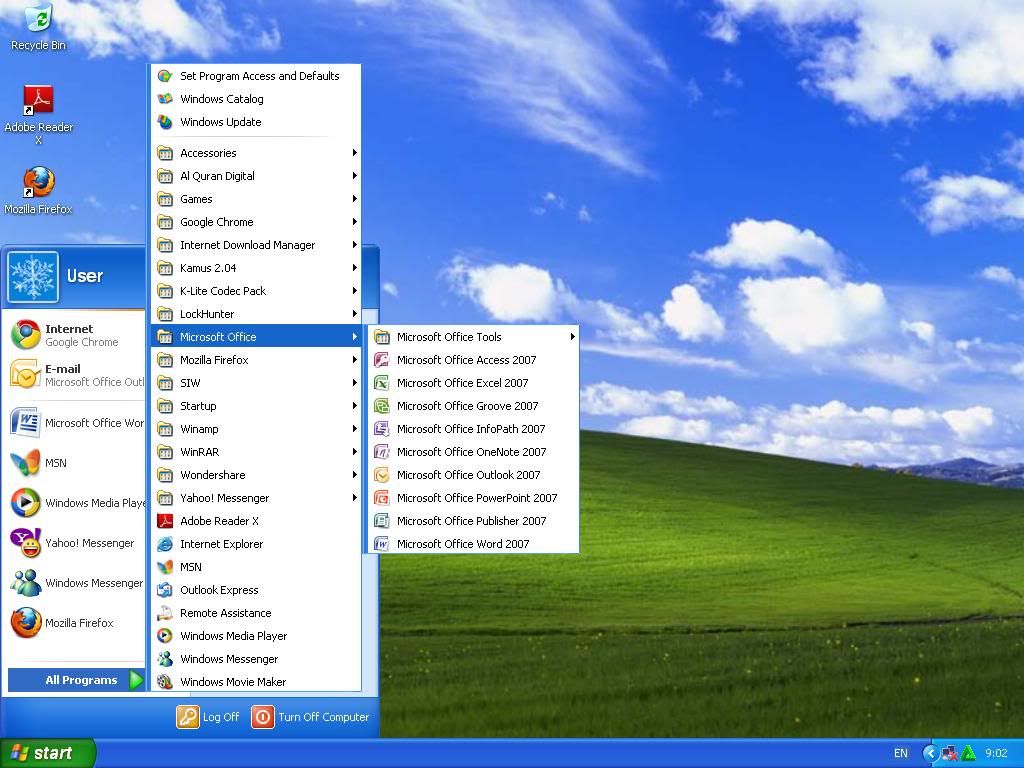Expand the Al Quran Digital submenu arrow
This screenshot has height=768, width=1024.
tap(354, 176)
